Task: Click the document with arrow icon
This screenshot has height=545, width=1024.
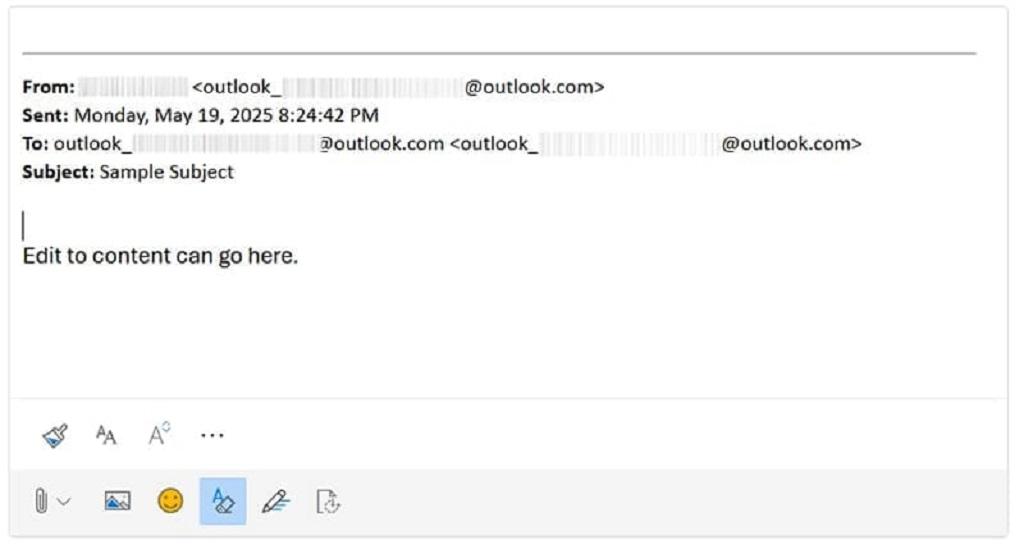Action: pos(328,501)
